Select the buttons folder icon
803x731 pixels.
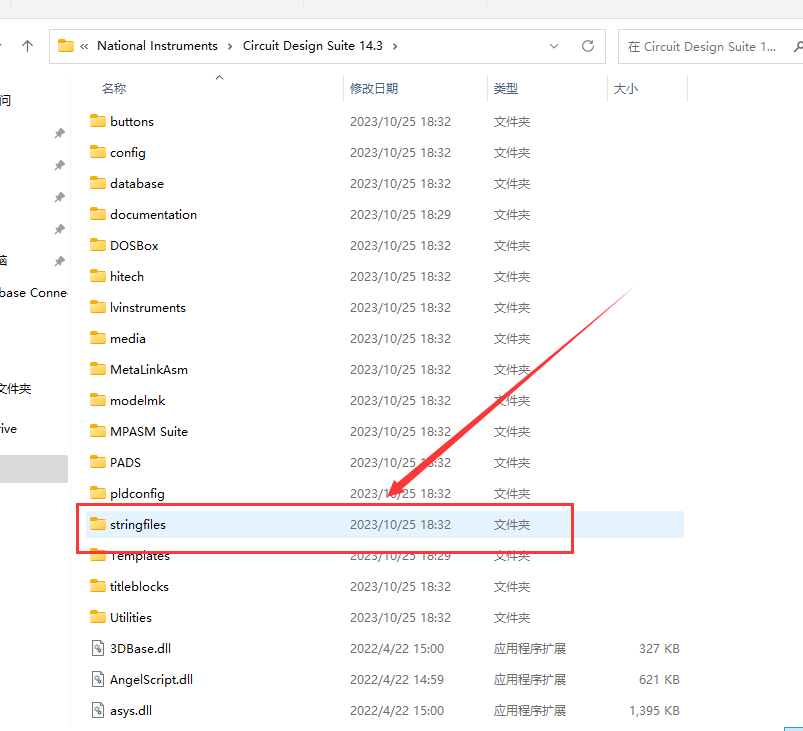point(97,121)
